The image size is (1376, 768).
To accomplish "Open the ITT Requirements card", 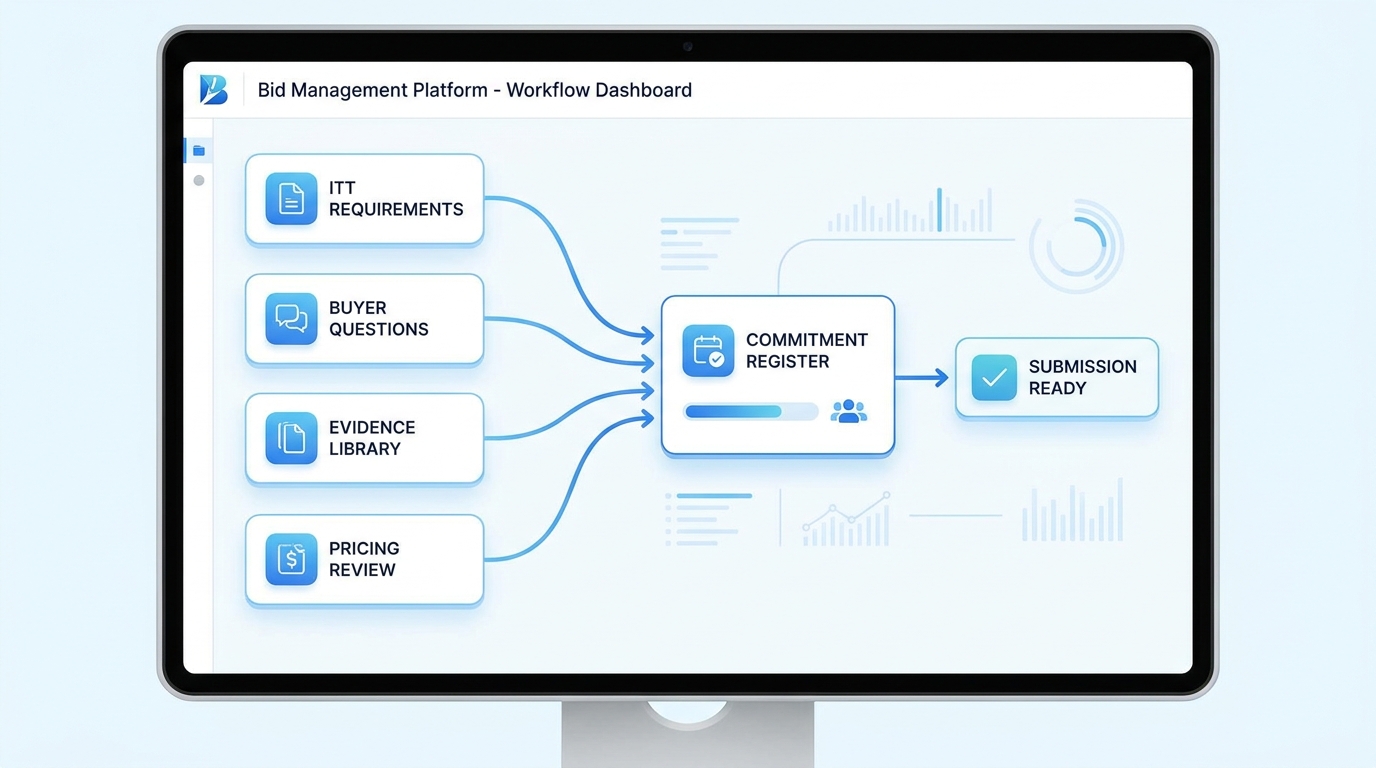I will coord(365,199).
